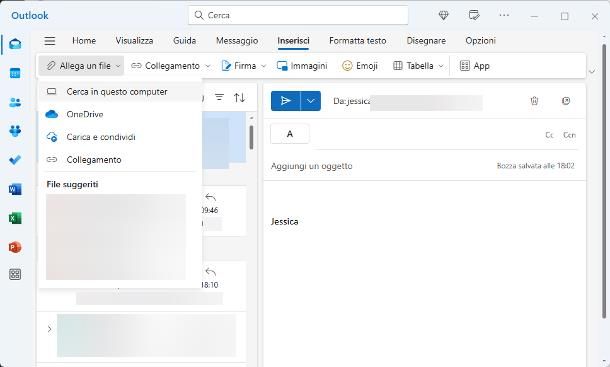Click the premium diamond icon
The image size is (610, 367).
pyautogui.click(x=443, y=16)
